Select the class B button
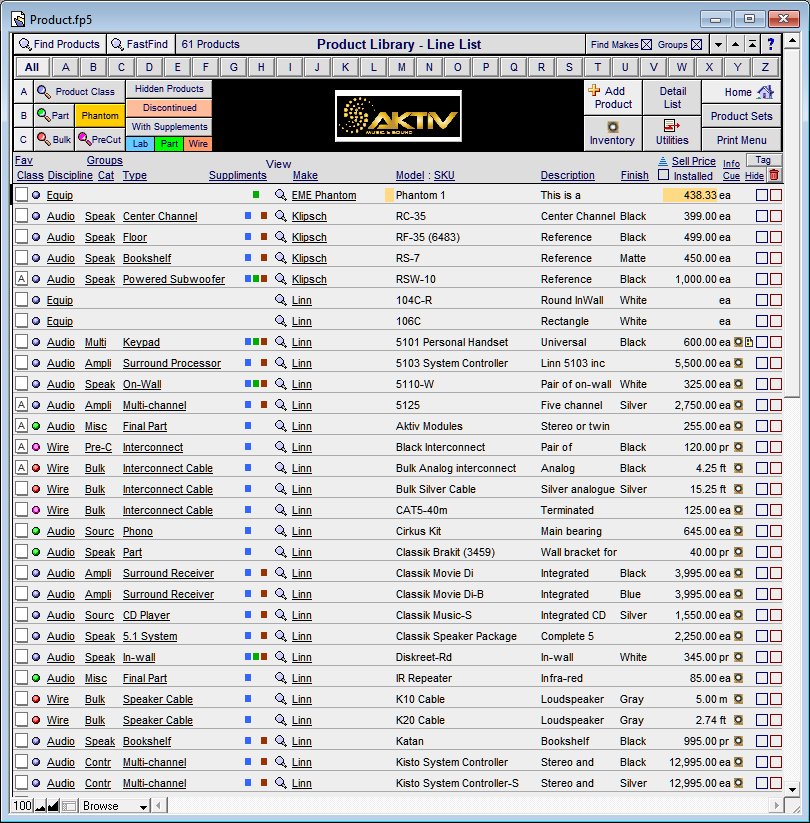 point(24,115)
